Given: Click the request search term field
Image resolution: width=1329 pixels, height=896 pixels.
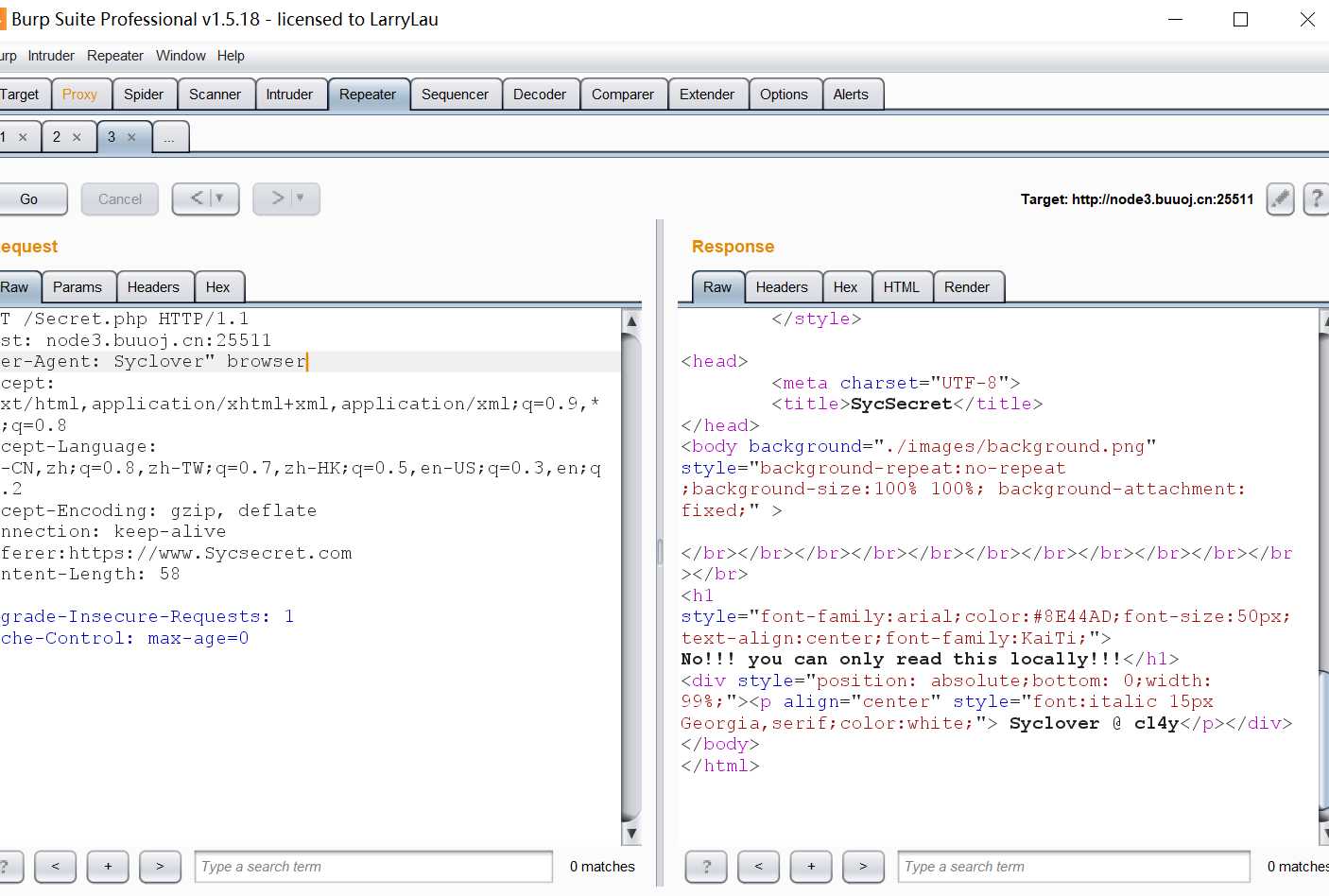Looking at the screenshot, I should [x=372, y=867].
